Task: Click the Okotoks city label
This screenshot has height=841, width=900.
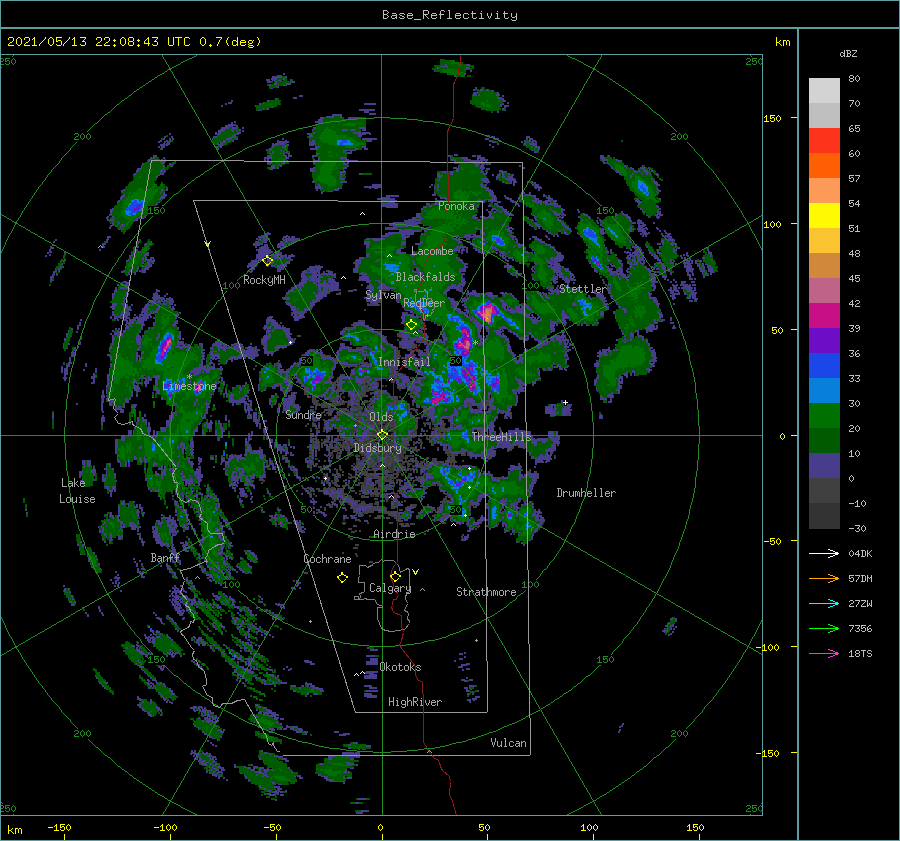Action: pyautogui.click(x=400, y=666)
